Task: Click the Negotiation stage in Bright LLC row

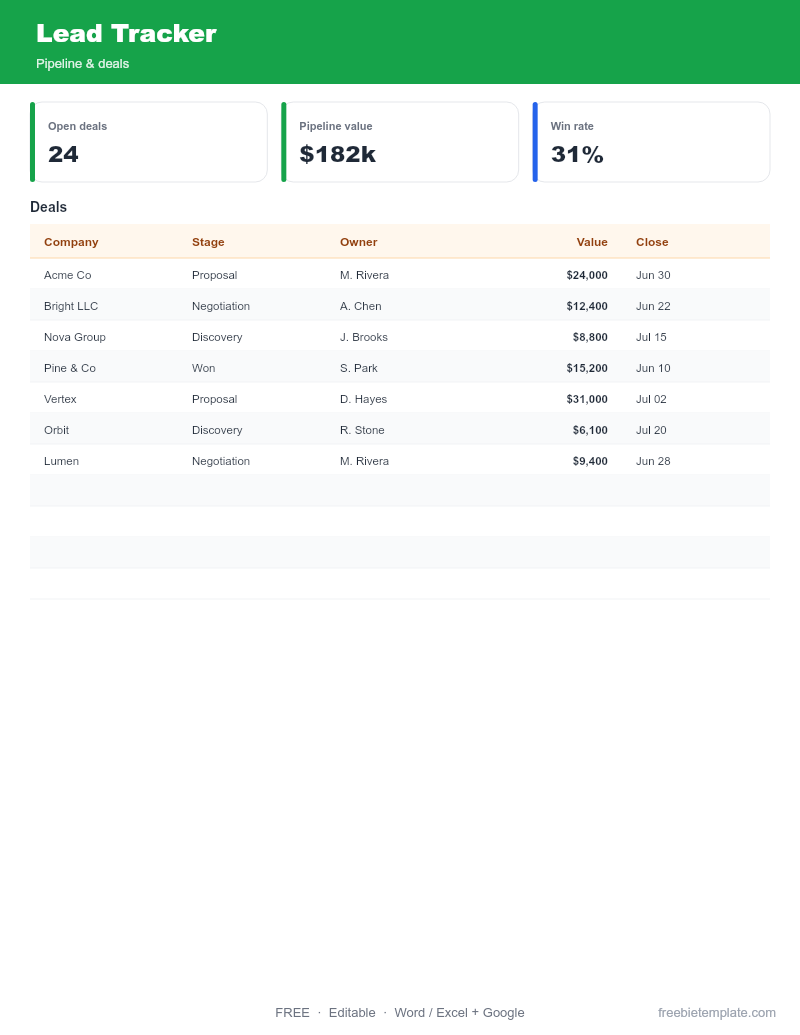Action: [x=221, y=306]
